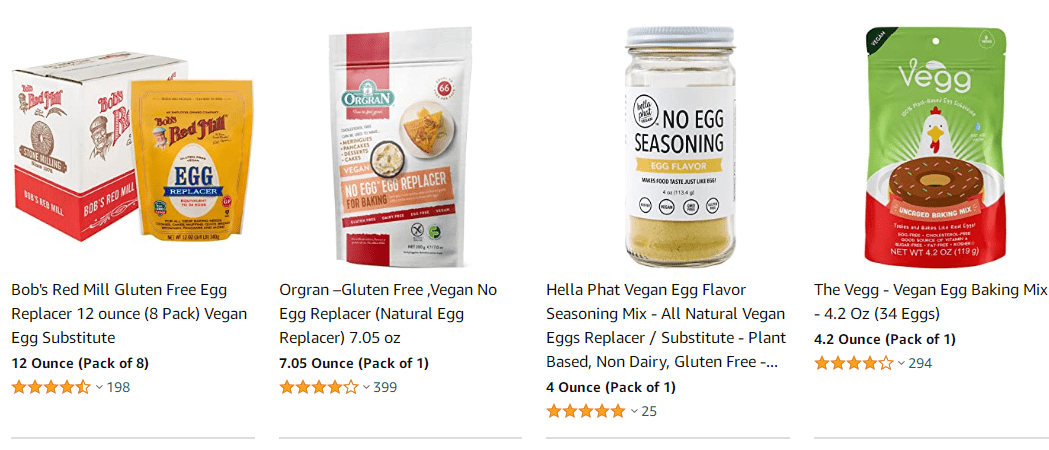Screen dimensions: 1049x450
Task: Open Orgran Gluten Free Vegan title link
Action: pos(388,314)
